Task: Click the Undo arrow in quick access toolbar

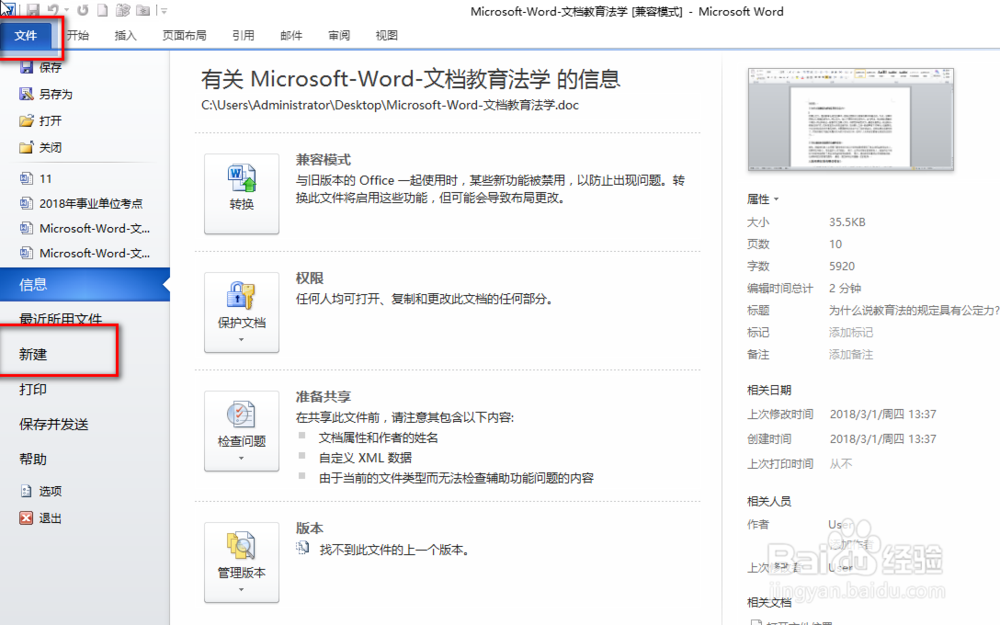Action: 53,10
